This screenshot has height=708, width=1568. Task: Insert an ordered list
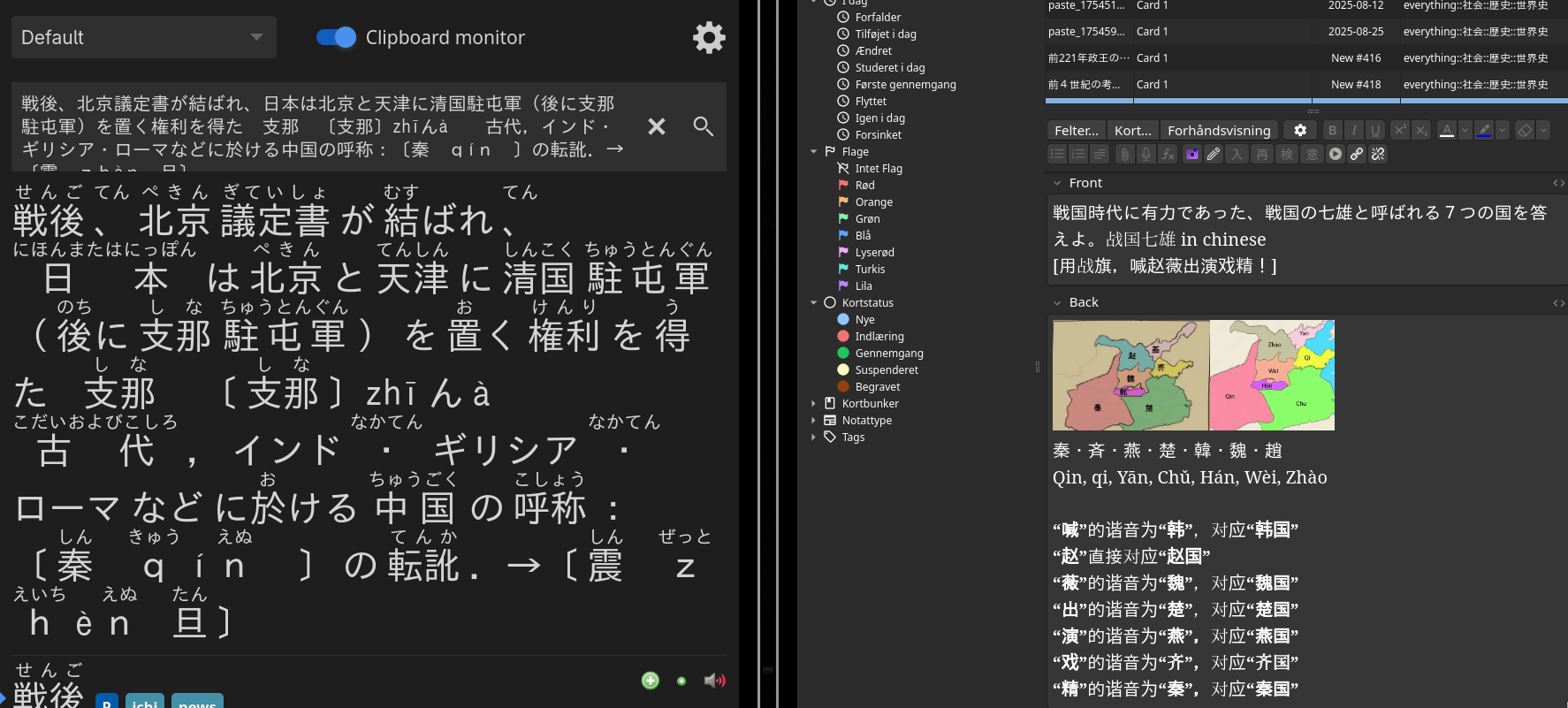[x=1078, y=154]
